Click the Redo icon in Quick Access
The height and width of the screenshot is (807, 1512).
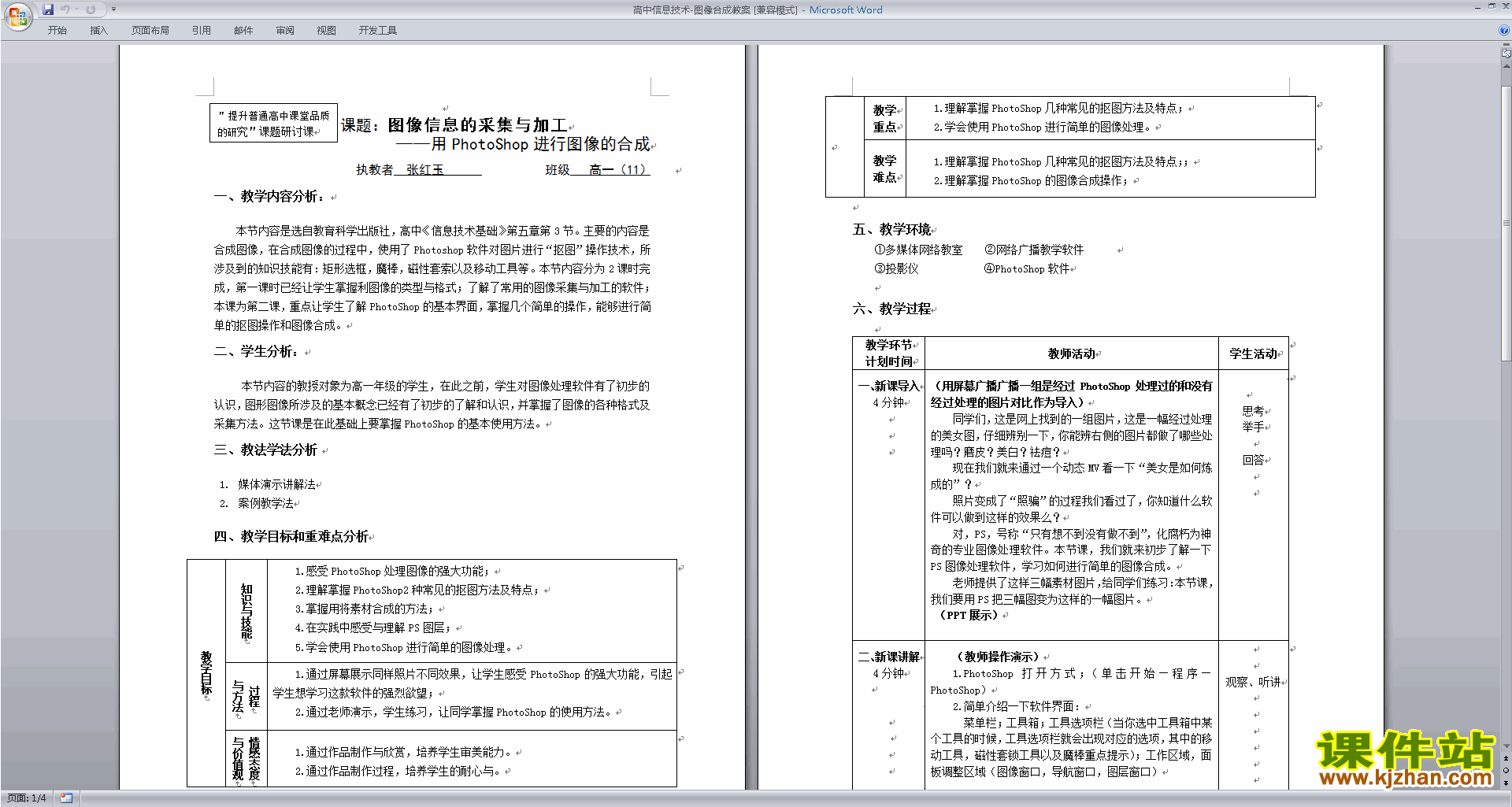[x=91, y=9]
